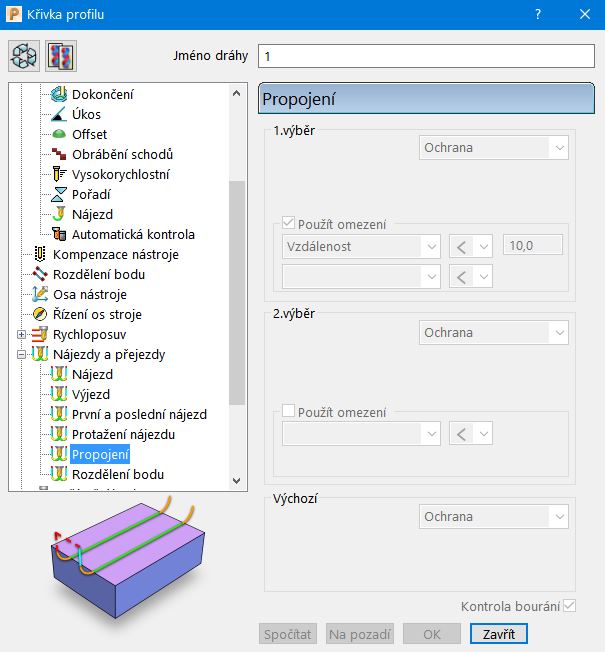Open the Automatická kontrola page
This screenshot has width=605, height=652.
[x=133, y=234]
